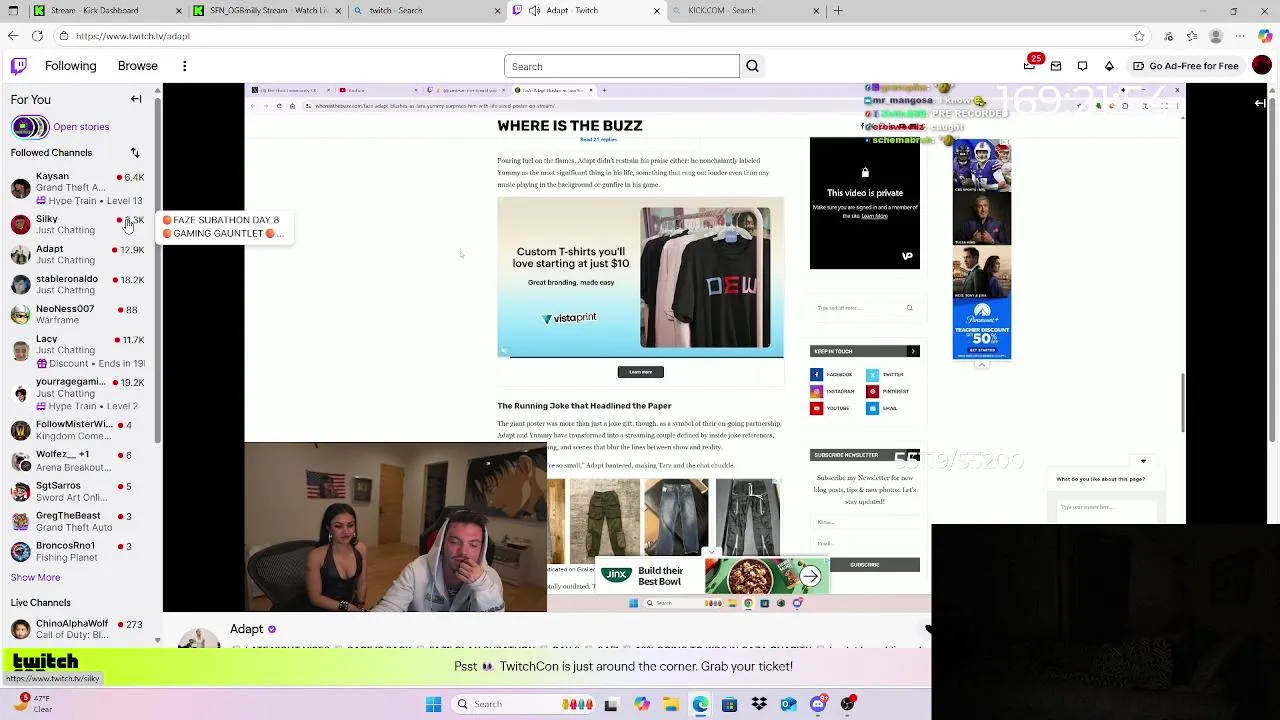Open the browser profile icon
Image resolution: width=1280 pixels, height=720 pixels.
click(1216, 36)
